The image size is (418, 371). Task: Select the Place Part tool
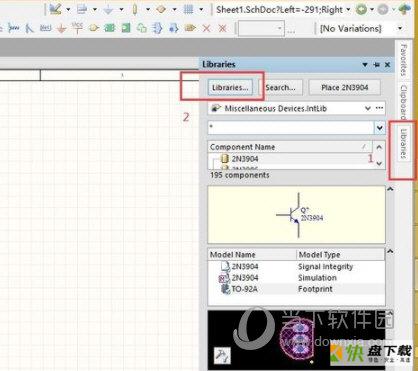pos(94,29)
